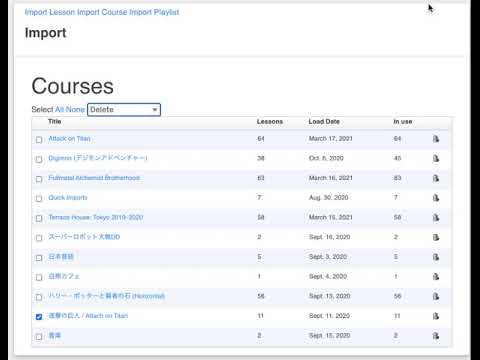Open the Delete action dropdown

coord(124,110)
